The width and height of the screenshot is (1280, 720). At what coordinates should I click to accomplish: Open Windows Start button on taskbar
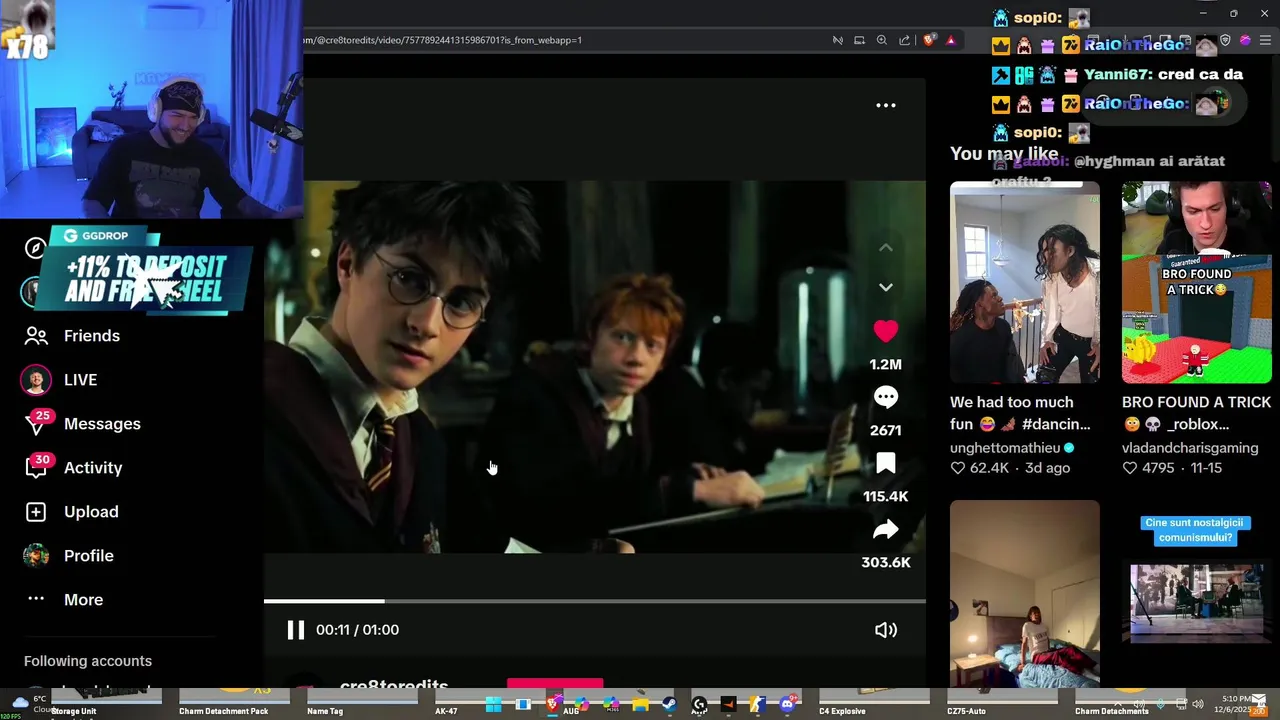click(x=494, y=705)
